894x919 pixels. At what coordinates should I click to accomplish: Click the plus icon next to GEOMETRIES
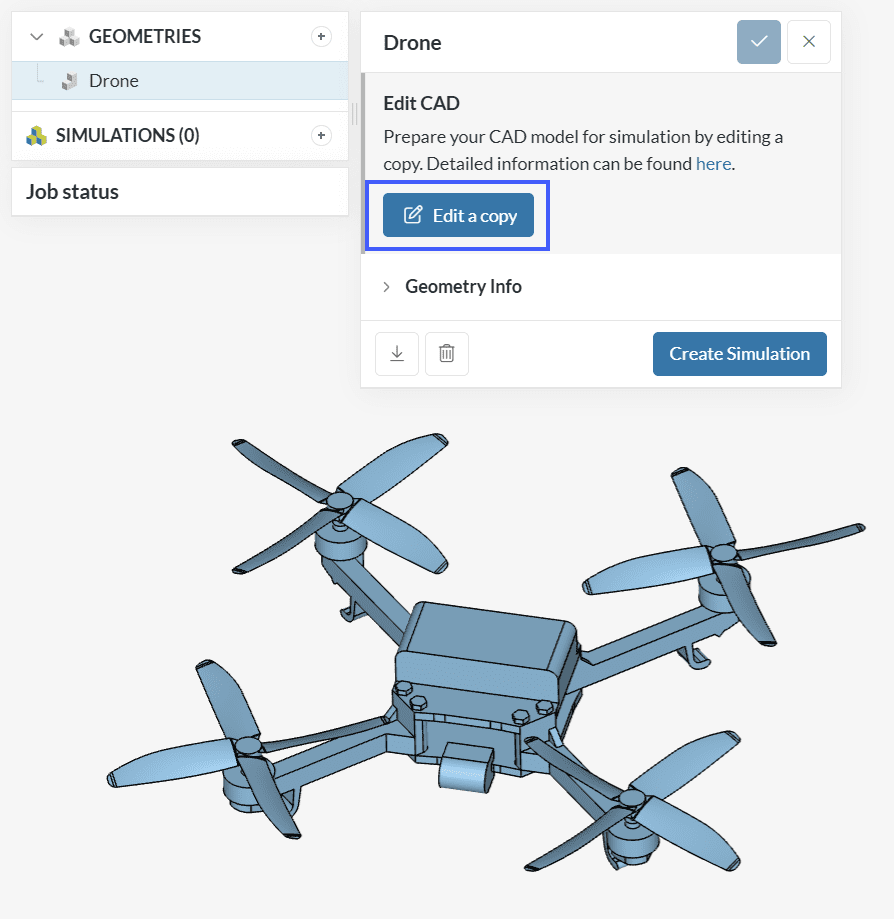(321, 37)
